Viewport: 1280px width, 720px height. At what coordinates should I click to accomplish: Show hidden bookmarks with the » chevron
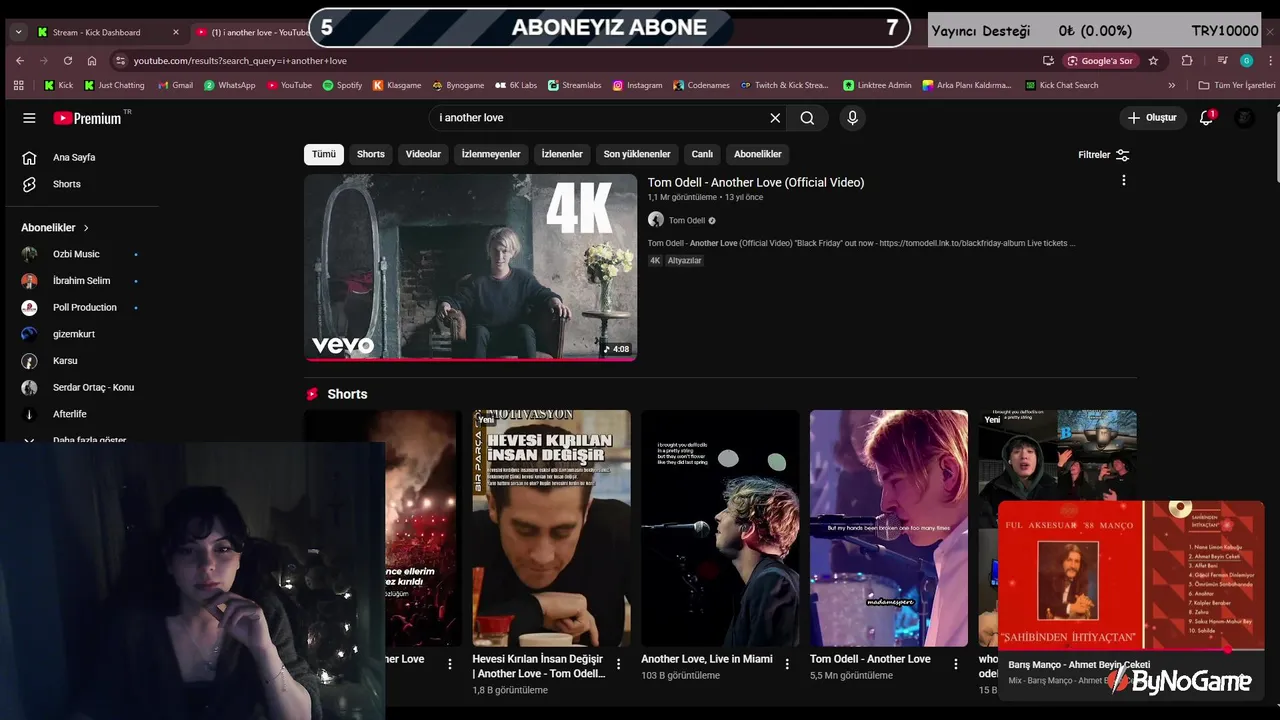point(1172,85)
